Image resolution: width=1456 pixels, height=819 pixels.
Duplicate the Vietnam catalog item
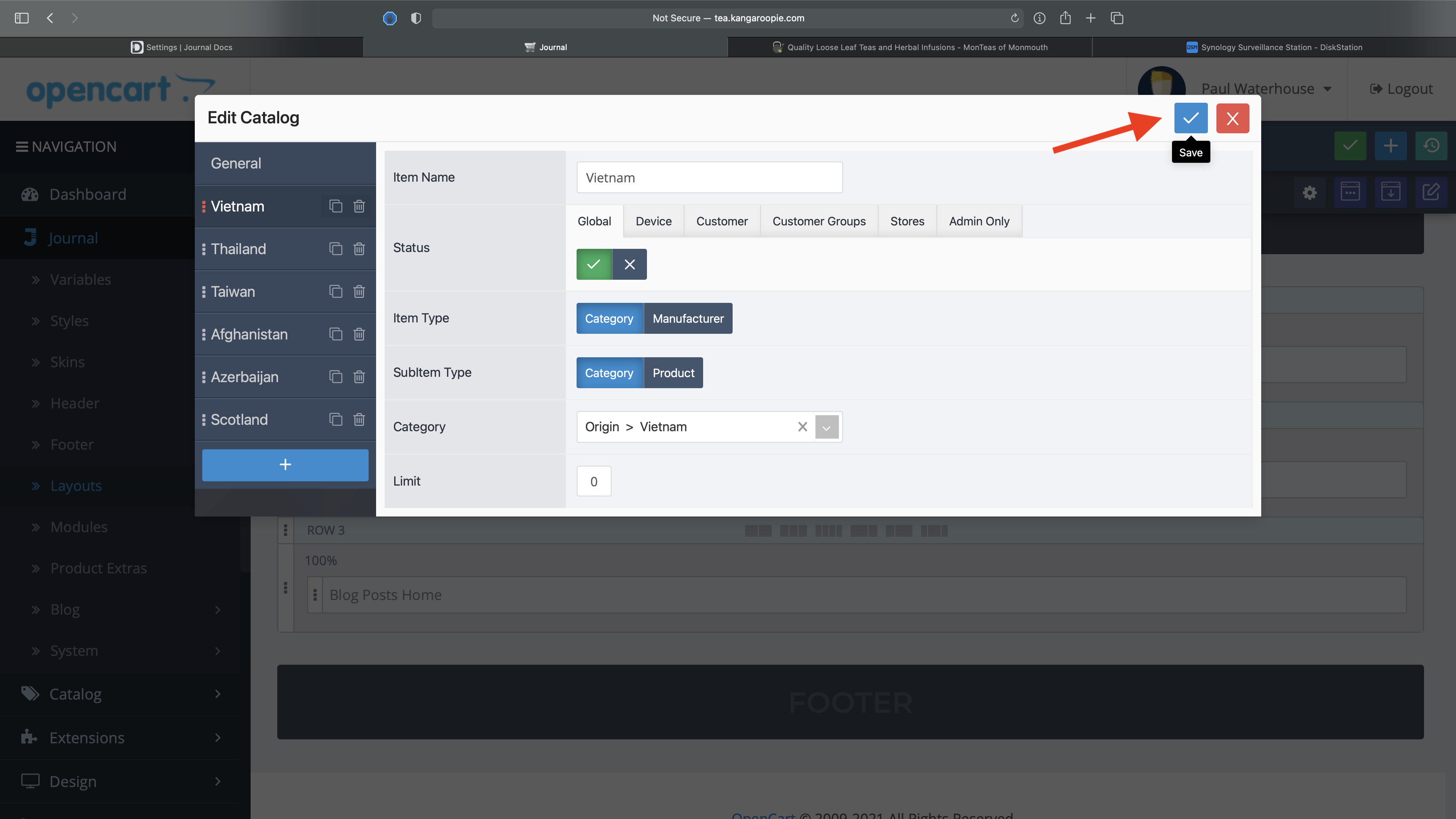pyautogui.click(x=336, y=206)
